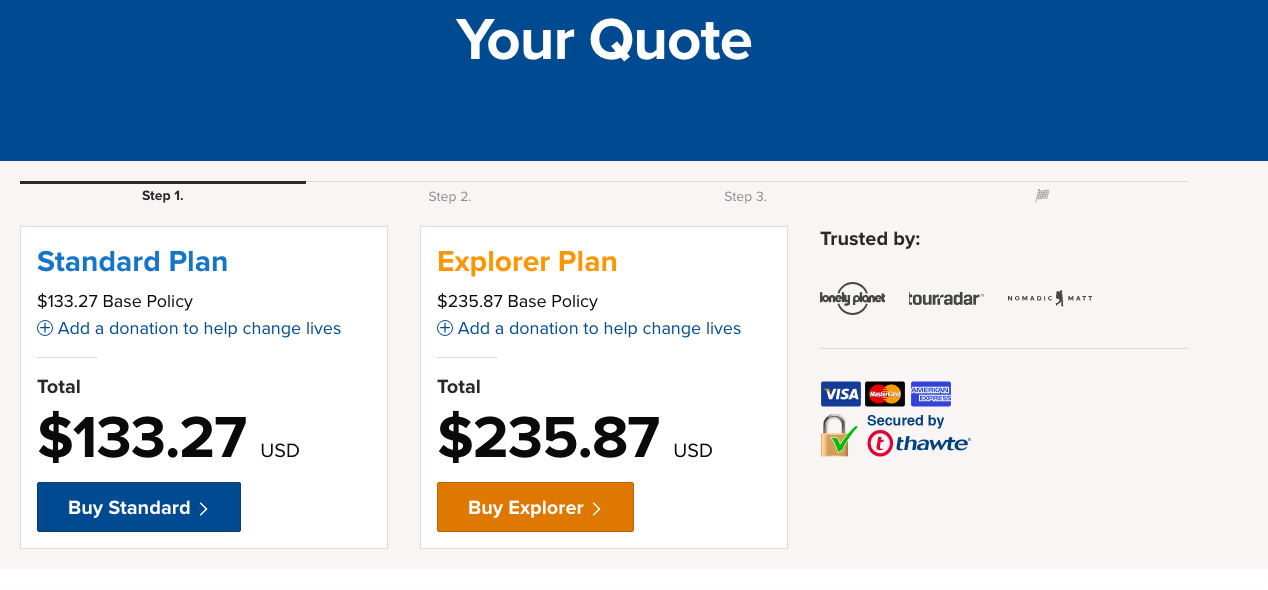Expand the donation option under Explorer Plan
The width and height of the screenshot is (1268, 590).
[598, 328]
